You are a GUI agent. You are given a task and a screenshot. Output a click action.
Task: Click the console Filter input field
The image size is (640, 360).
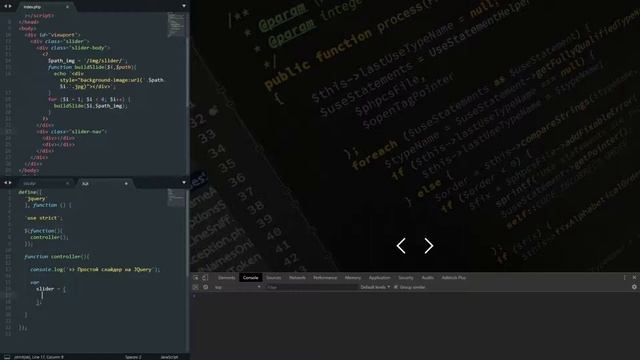click(x=311, y=287)
